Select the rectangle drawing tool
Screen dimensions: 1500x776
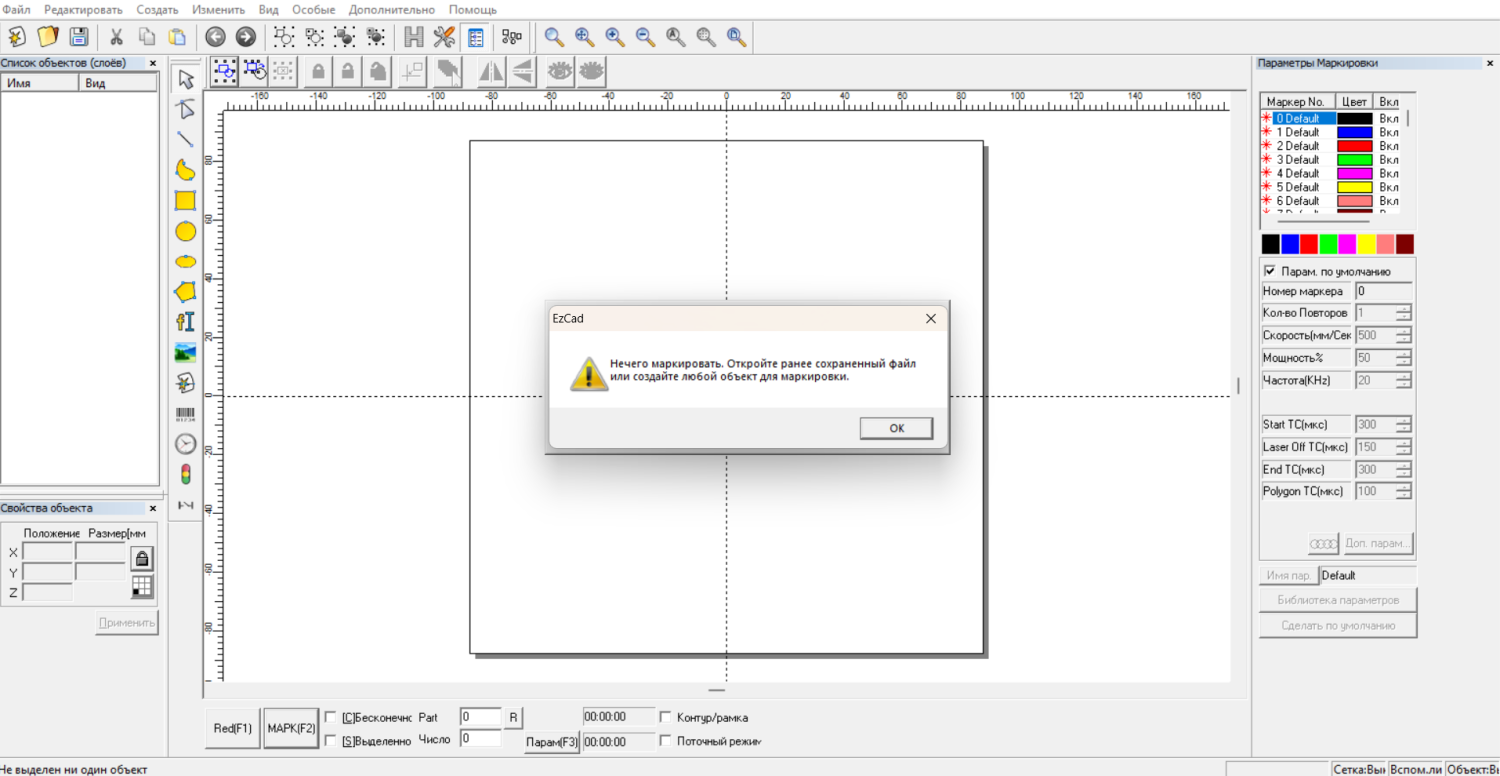click(x=185, y=200)
